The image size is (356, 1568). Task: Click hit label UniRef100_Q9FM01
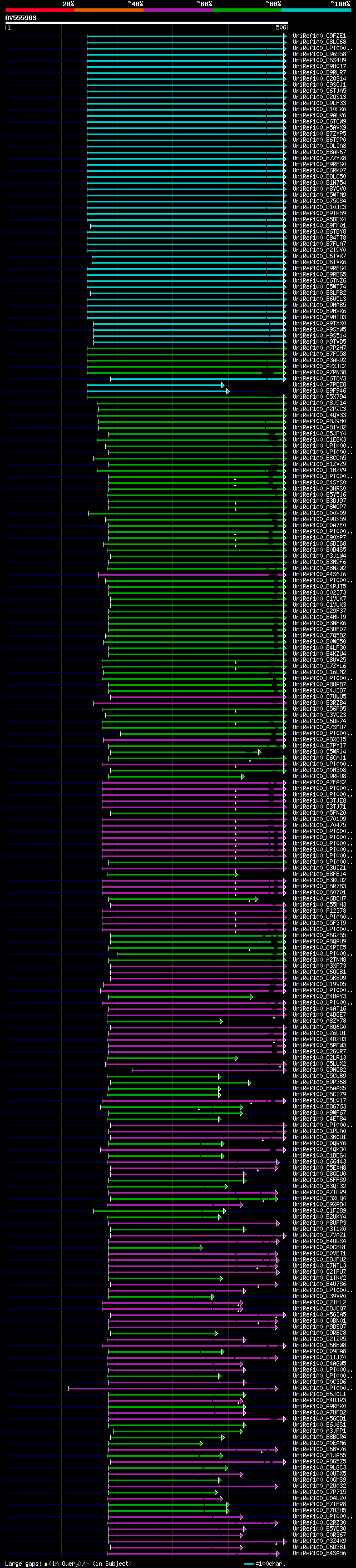pos(319,225)
